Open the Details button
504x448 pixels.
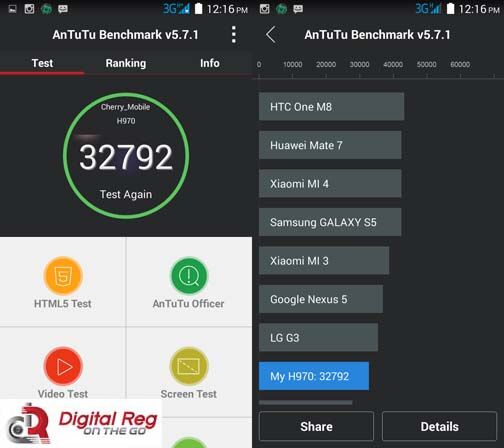coord(439,426)
